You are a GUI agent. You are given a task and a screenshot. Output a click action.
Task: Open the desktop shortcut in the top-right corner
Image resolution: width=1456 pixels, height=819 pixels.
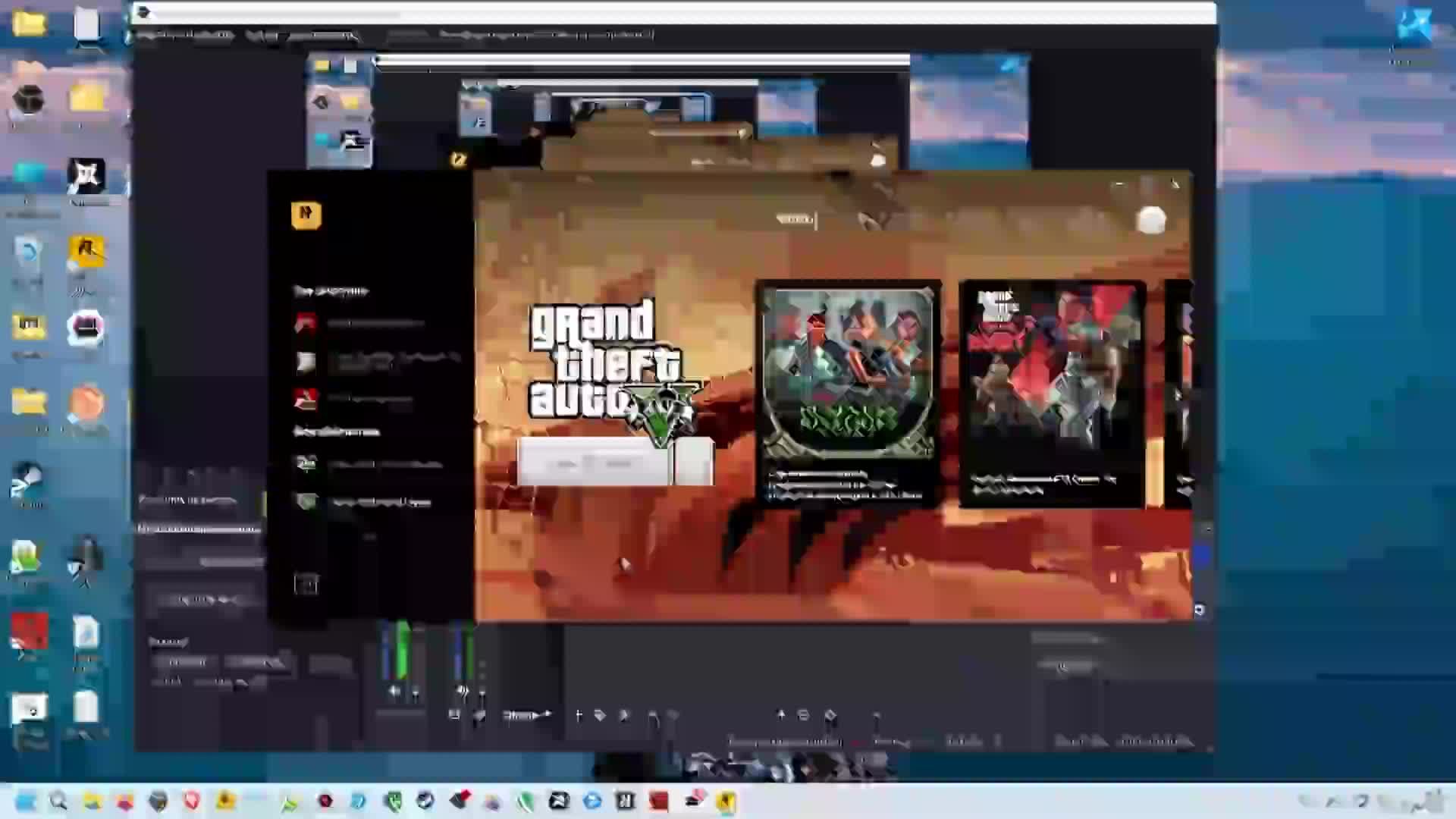click(x=1414, y=24)
